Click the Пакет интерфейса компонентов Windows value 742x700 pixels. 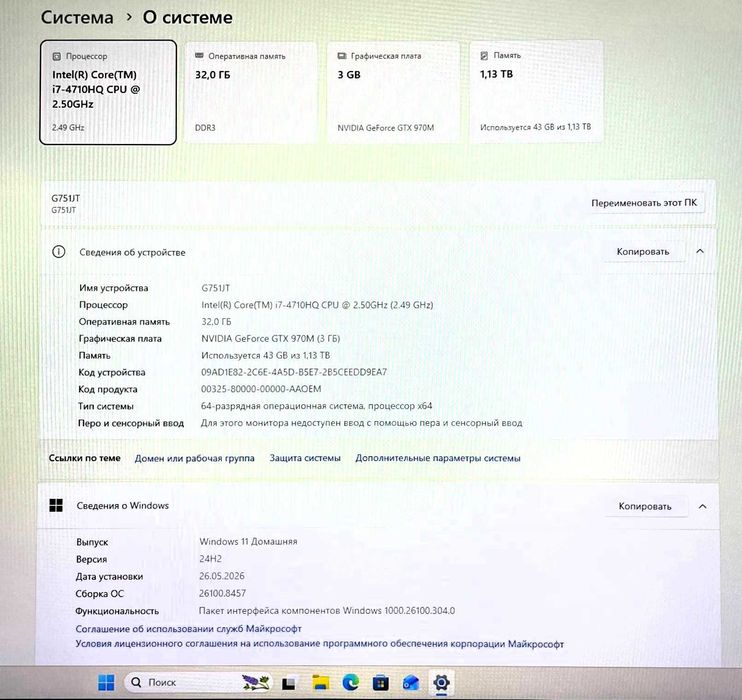point(327,611)
